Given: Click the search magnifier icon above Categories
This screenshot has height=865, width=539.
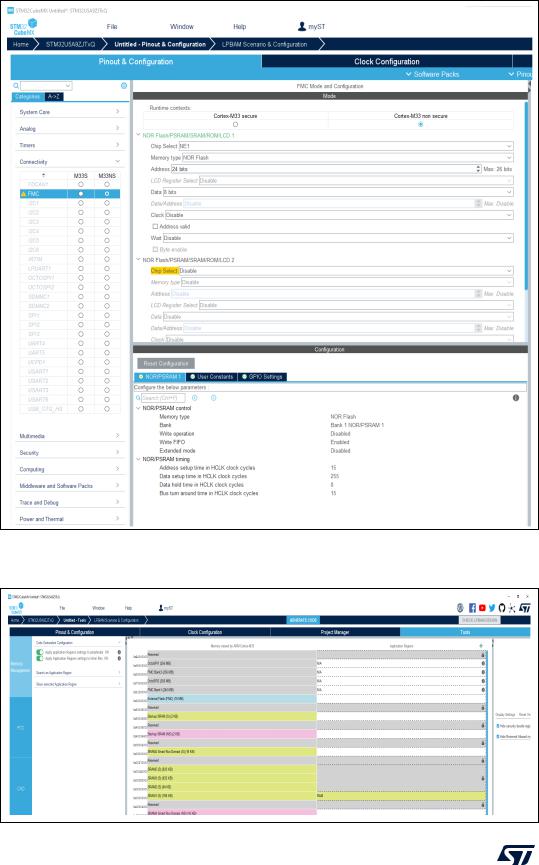Looking at the screenshot, I should pos(16,86).
